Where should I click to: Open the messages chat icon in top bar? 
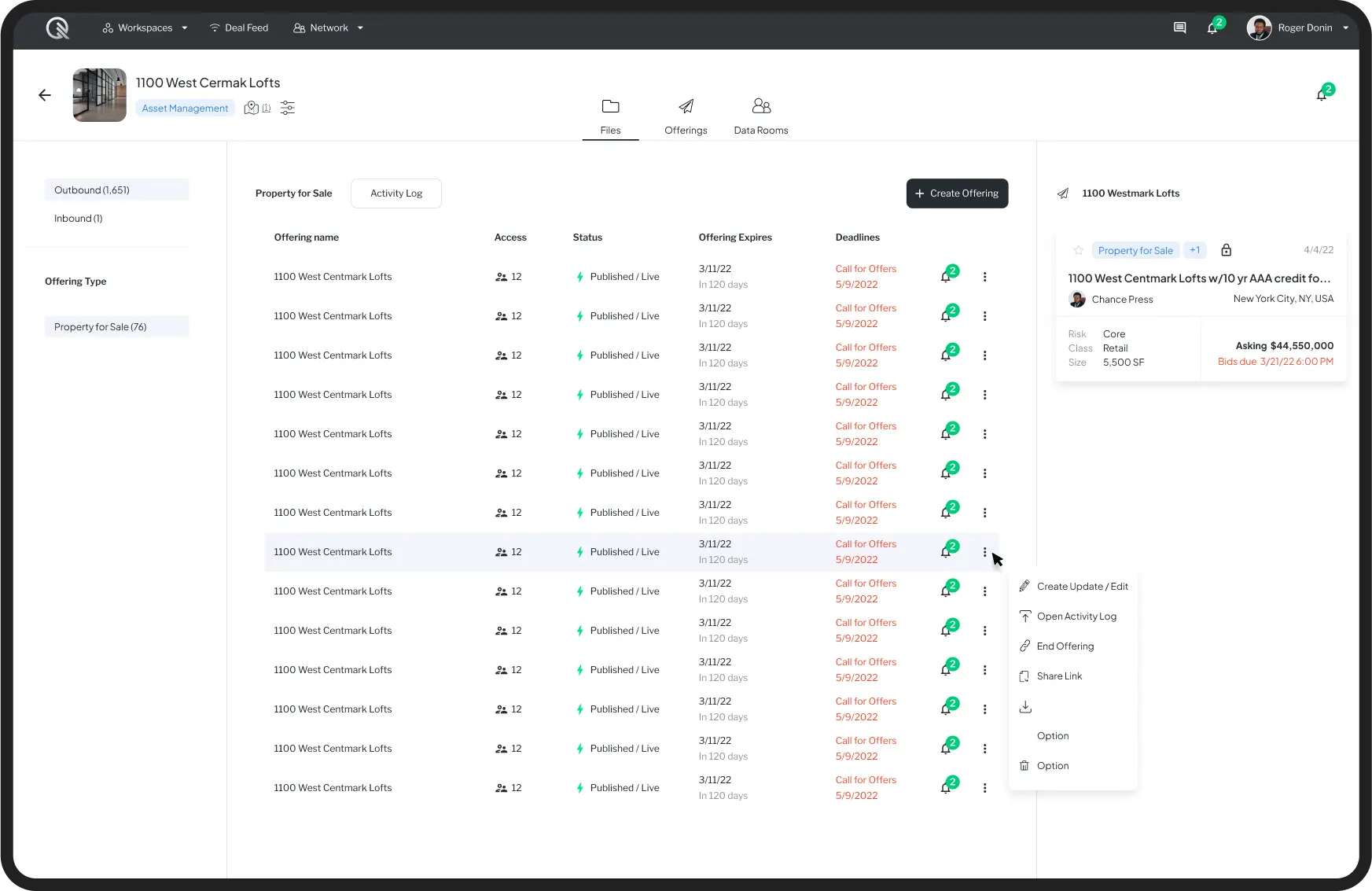[x=1179, y=28]
